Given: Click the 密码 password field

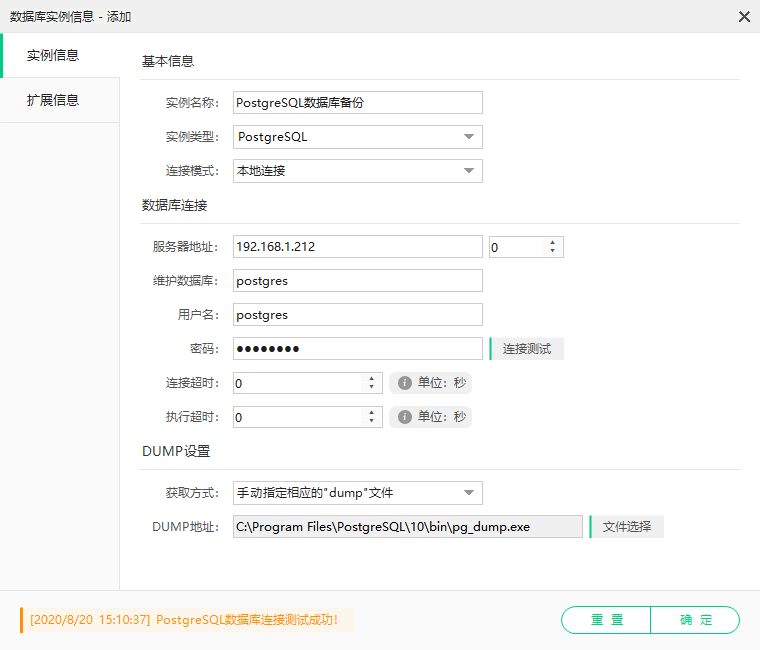Looking at the screenshot, I should click(x=357, y=349).
